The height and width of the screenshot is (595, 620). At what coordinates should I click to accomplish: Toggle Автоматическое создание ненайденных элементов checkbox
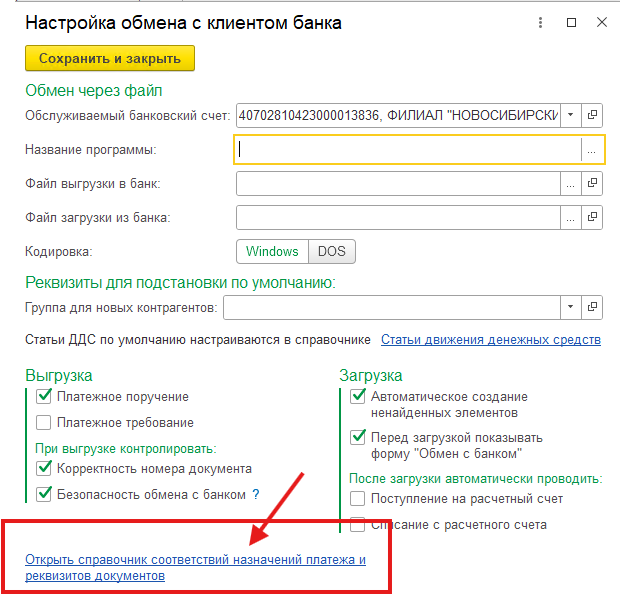pos(357,396)
